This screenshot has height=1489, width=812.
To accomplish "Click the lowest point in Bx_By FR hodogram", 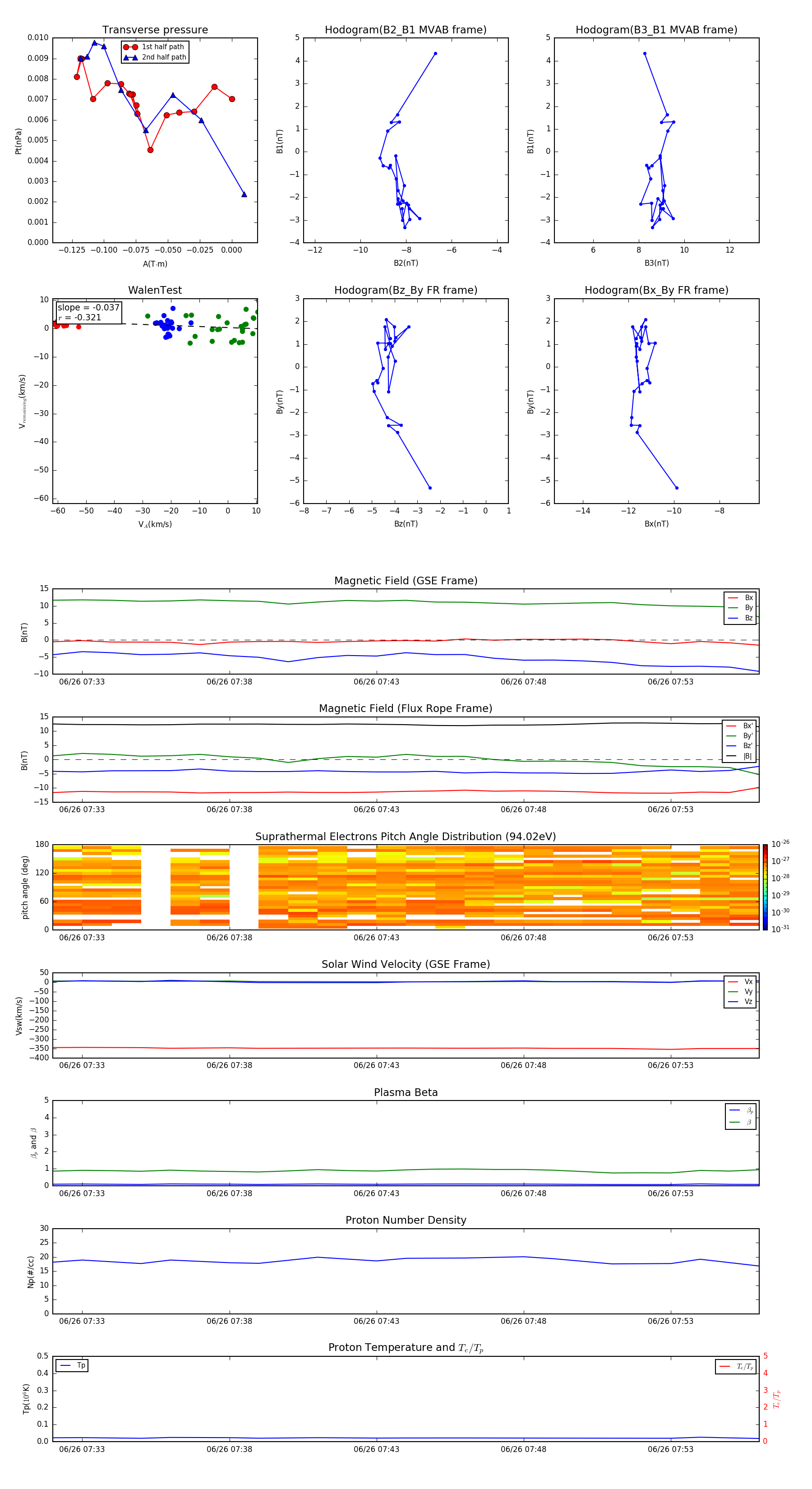I will [677, 488].
